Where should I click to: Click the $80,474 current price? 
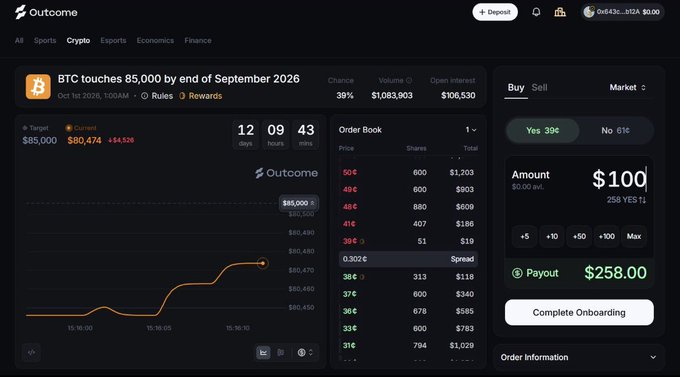click(x=84, y=141)
